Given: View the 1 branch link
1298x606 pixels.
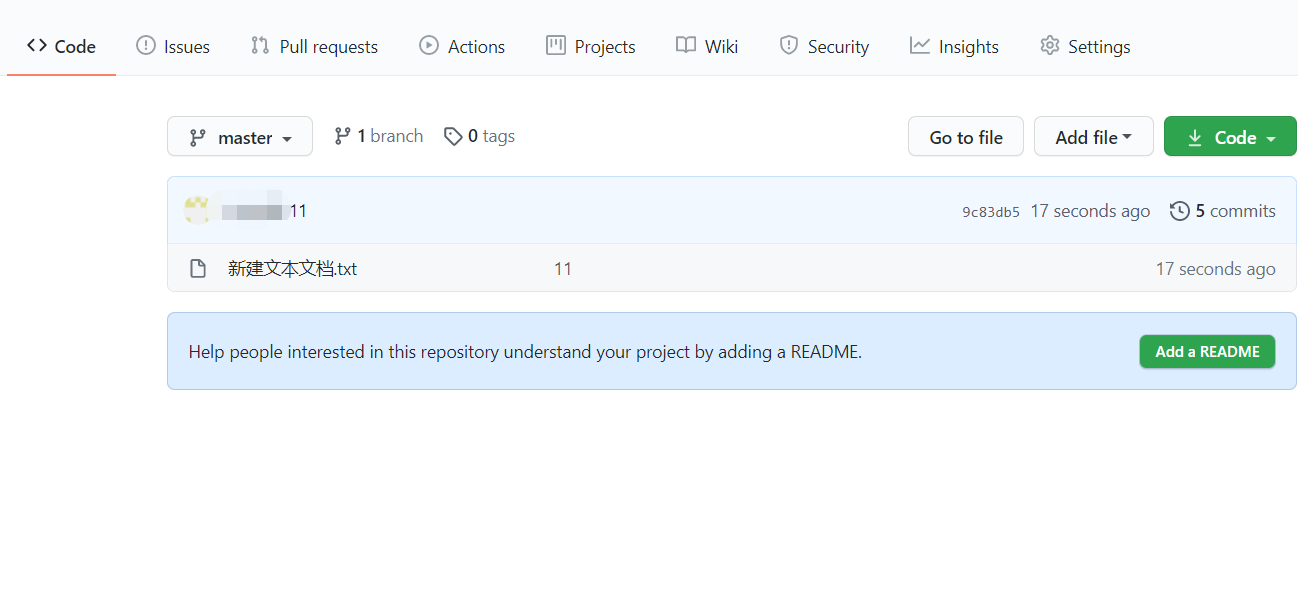Looking at the screenshot, I should (378, 136).
